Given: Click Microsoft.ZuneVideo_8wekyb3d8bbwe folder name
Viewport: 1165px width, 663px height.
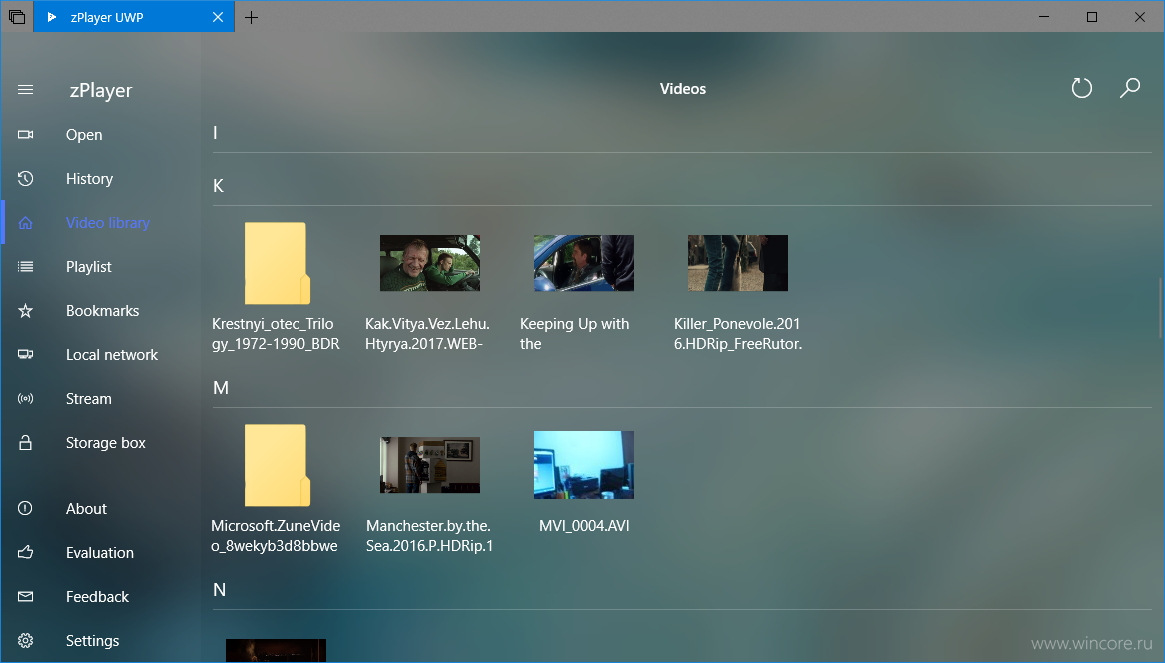Looking at the screenshot, I should point(276,535).
